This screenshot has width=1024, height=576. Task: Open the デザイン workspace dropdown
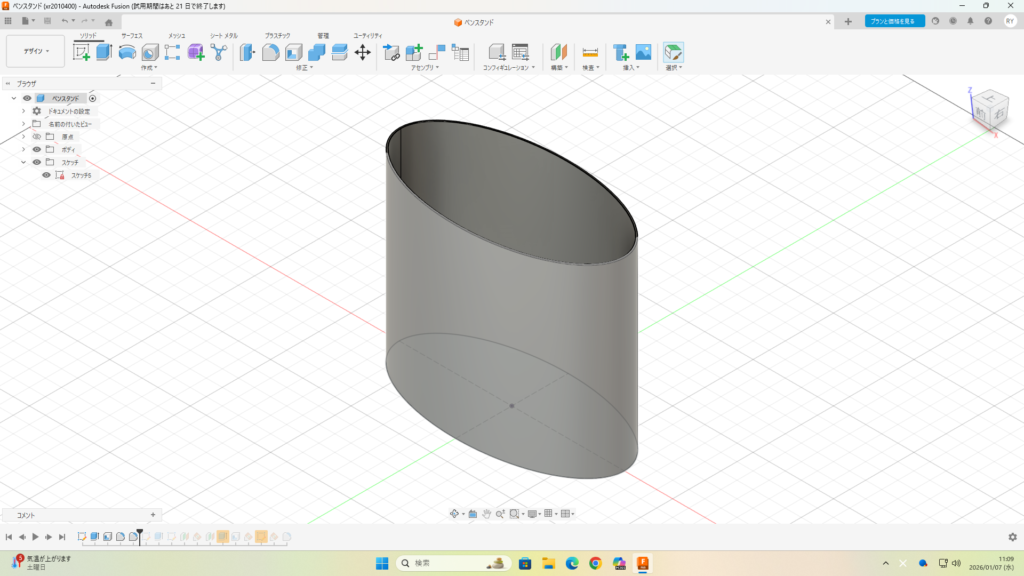point(35,51)
